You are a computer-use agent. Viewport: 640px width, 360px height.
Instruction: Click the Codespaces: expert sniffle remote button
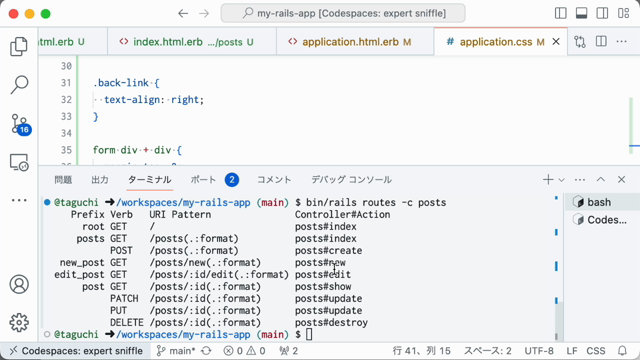[76, 351]
